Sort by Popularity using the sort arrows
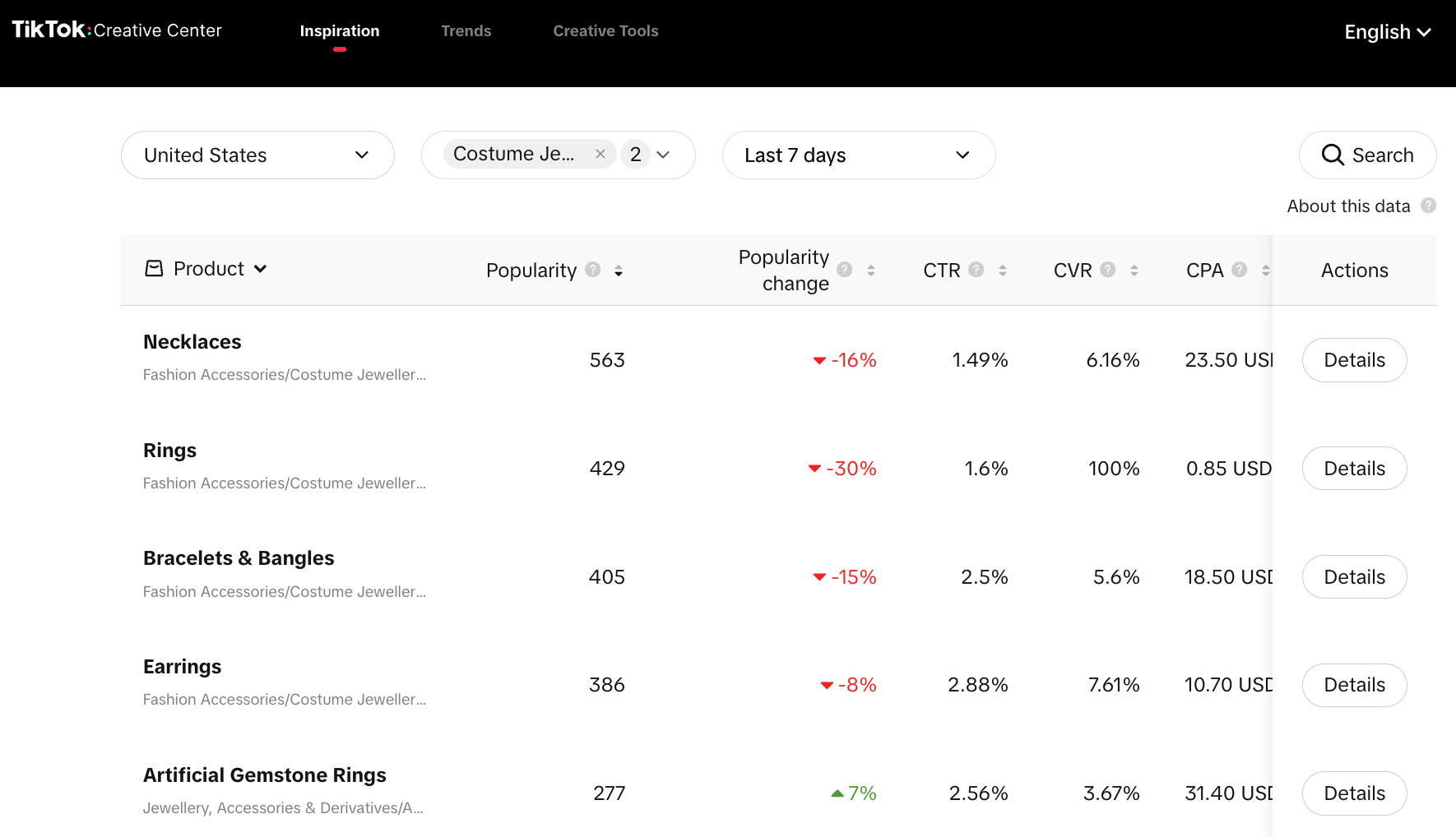The image size is (1456, 837). [619, 271]
